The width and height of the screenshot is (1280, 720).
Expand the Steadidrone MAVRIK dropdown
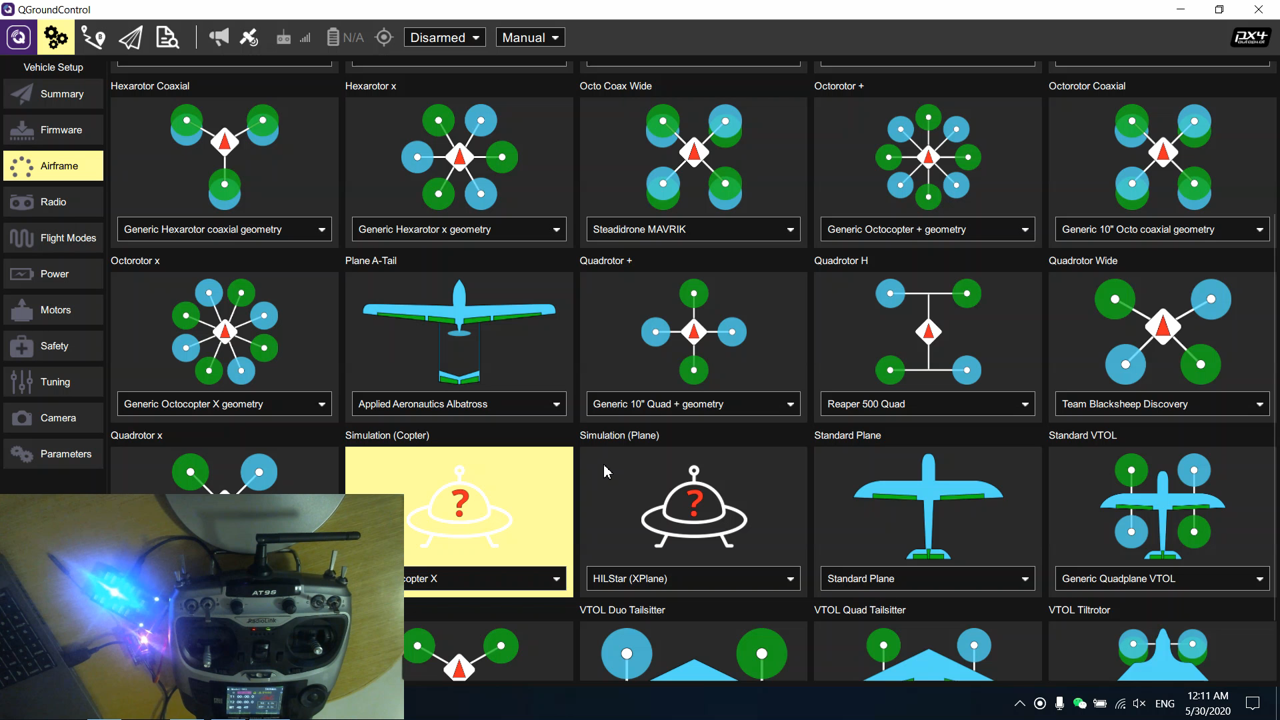point(694,229)
